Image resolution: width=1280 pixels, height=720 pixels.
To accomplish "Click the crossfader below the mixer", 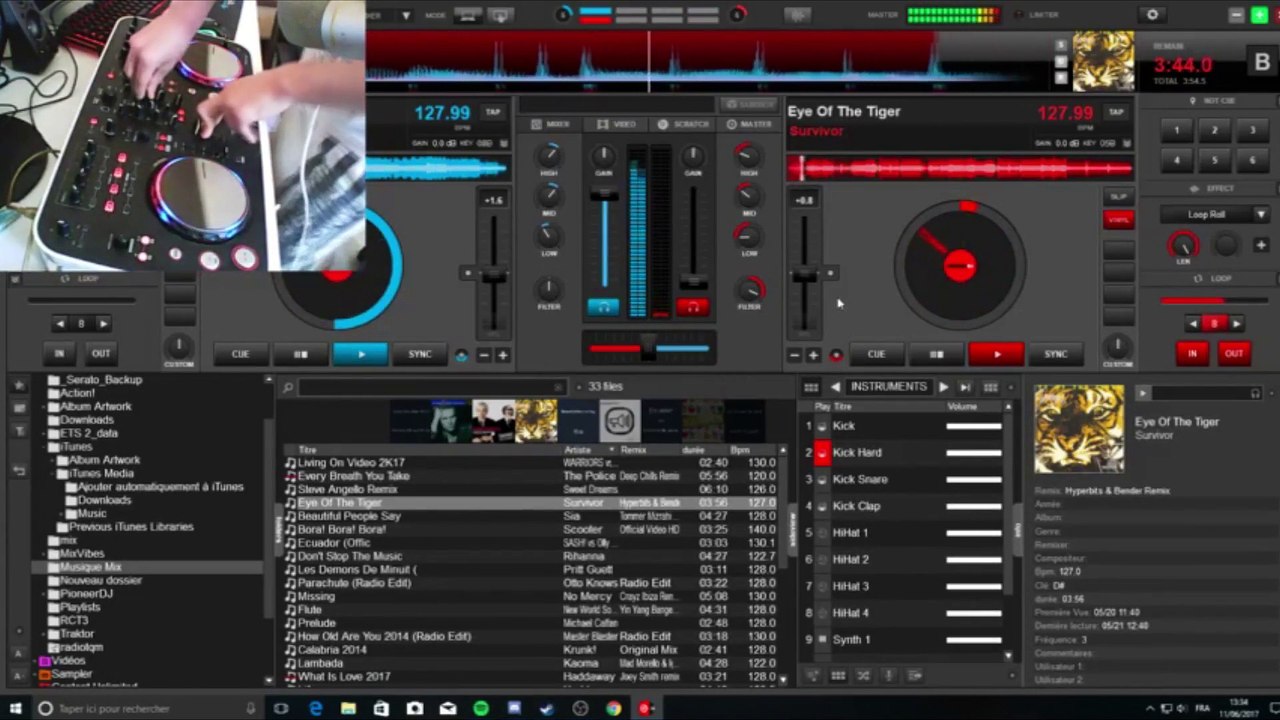I will point(649,349).
